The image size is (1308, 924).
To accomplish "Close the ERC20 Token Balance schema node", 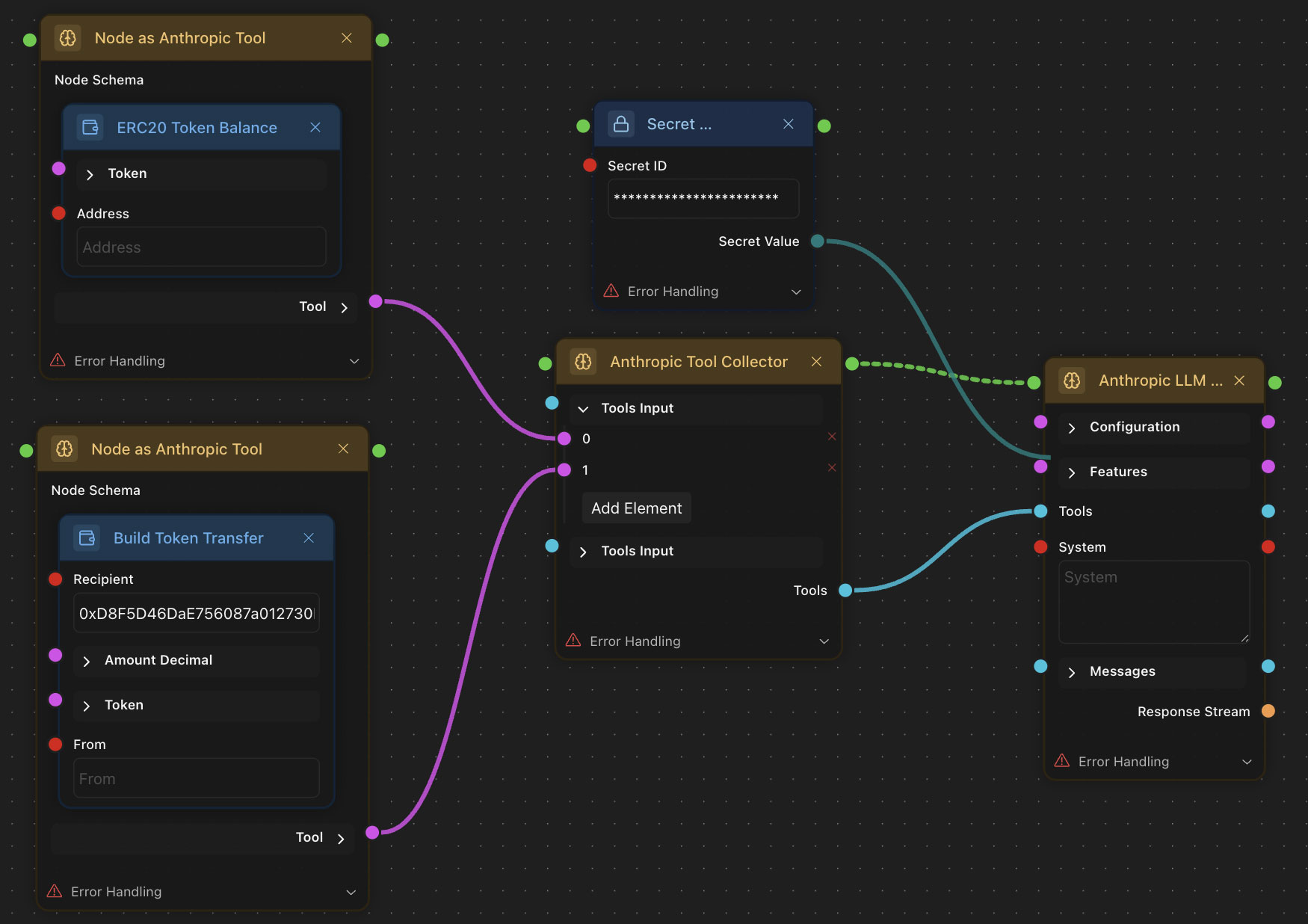I will point(315,127).
